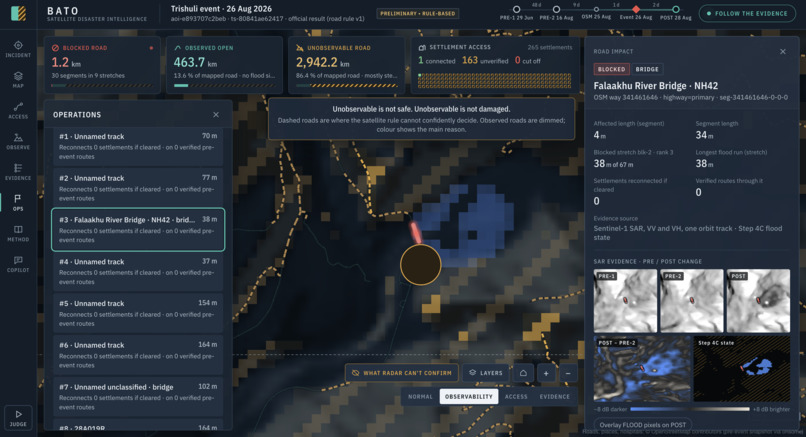Viewport: 806px width, 437px height.
Task: Click the 1.2 km blocked road value
Action: (x=62, y=62)
